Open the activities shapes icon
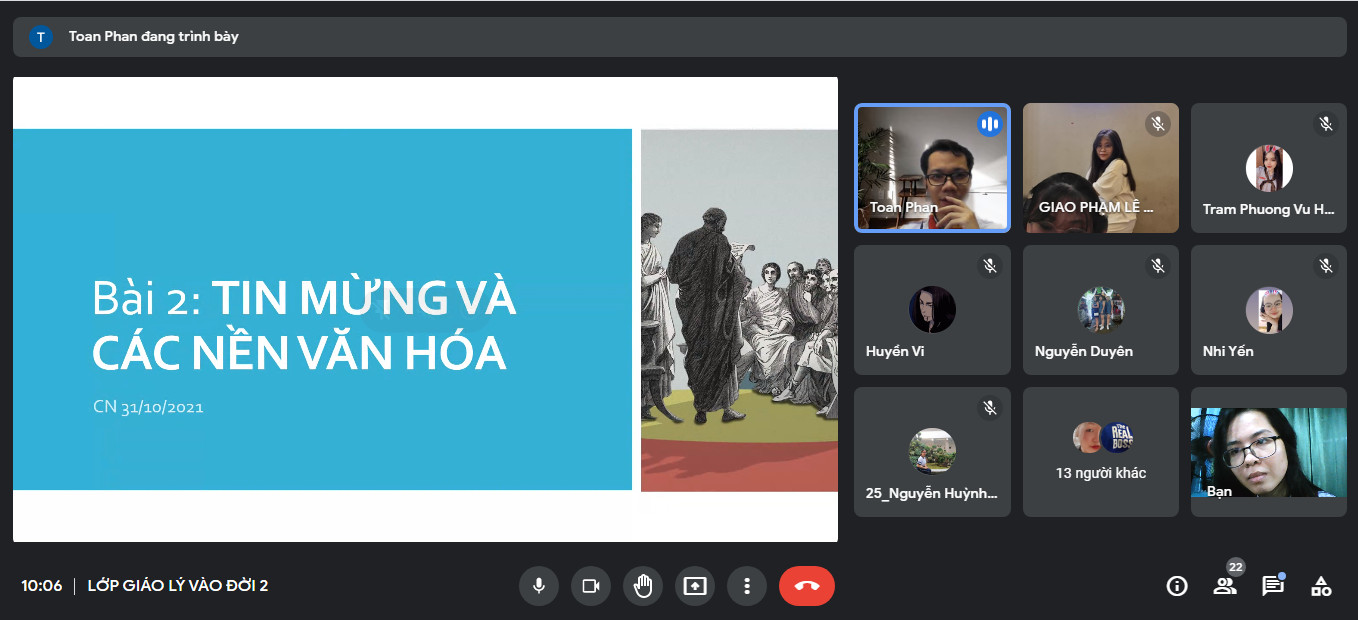 click(1321, 586)
